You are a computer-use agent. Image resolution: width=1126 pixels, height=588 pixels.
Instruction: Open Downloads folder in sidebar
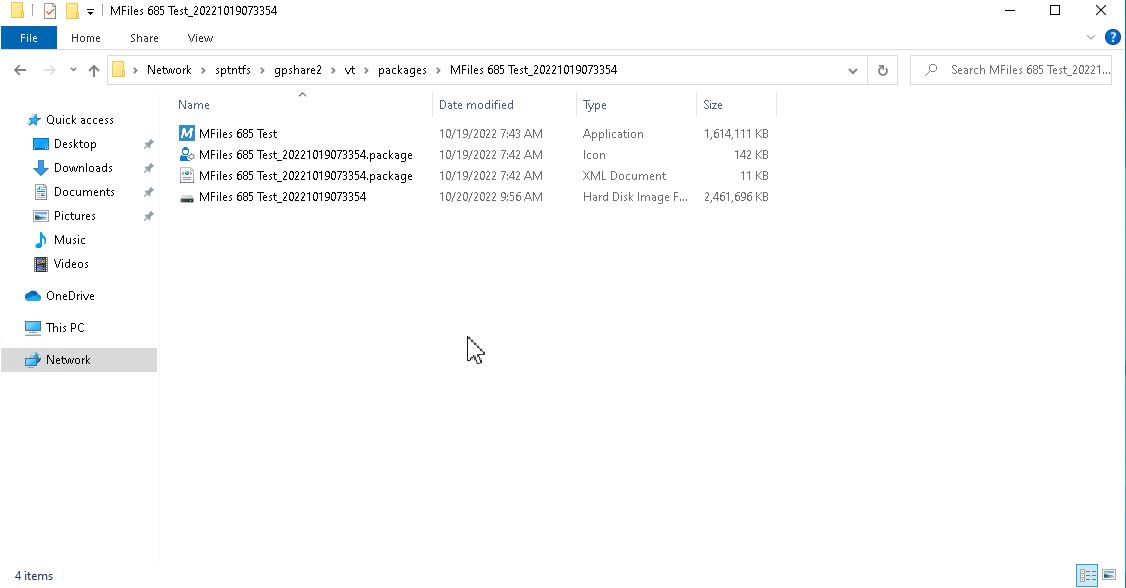83,168
